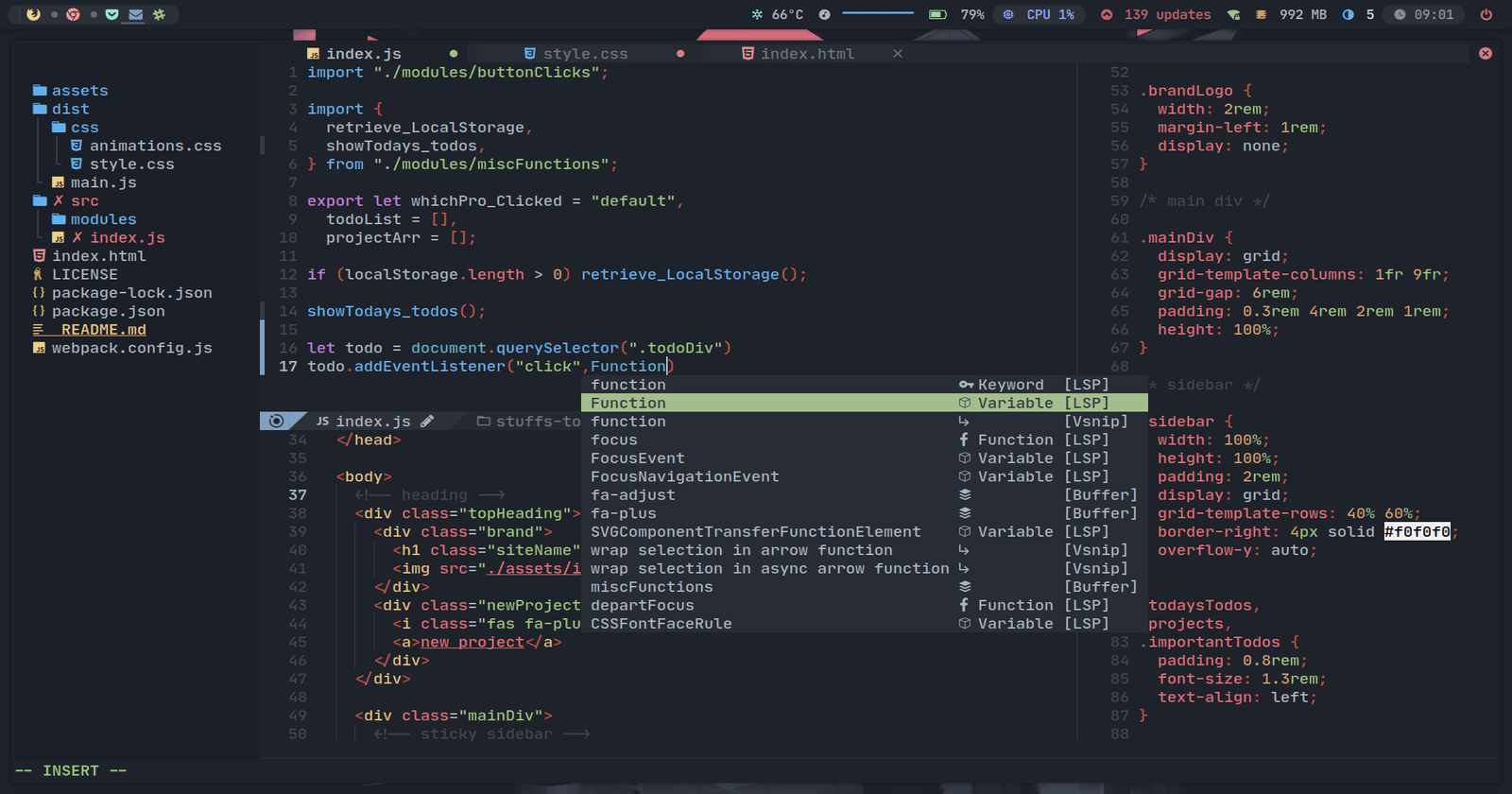Viewport: 1512px width, 794px height.
Task: Switch to the style.css tab
Action: click(x=584, y=54)
